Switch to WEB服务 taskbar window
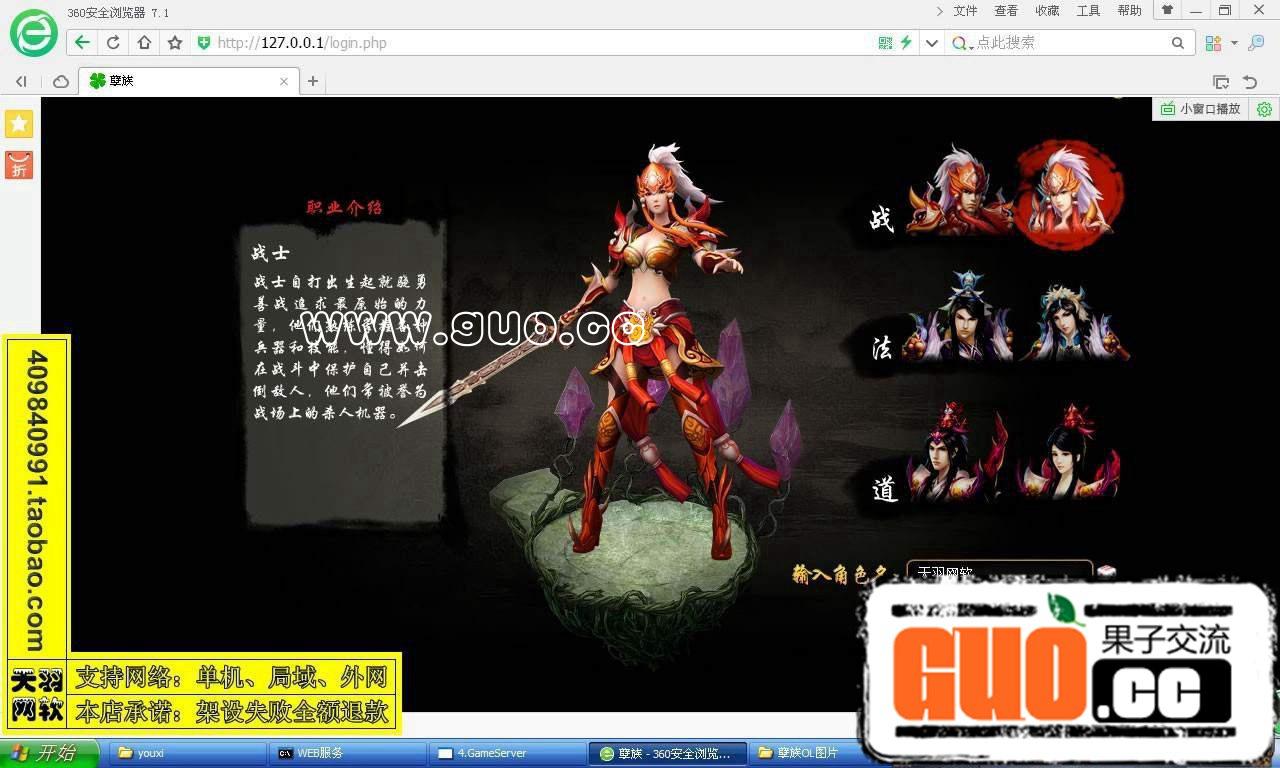1280x768 pixels. click(346, 753)
